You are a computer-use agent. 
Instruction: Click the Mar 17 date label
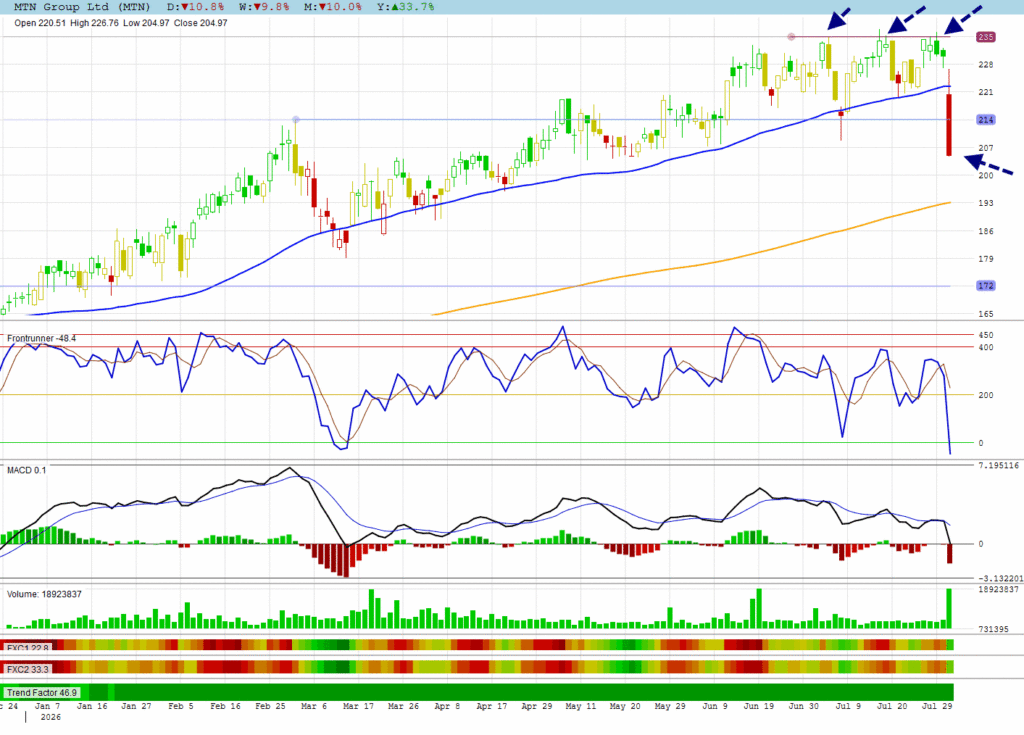pos(359,706)
